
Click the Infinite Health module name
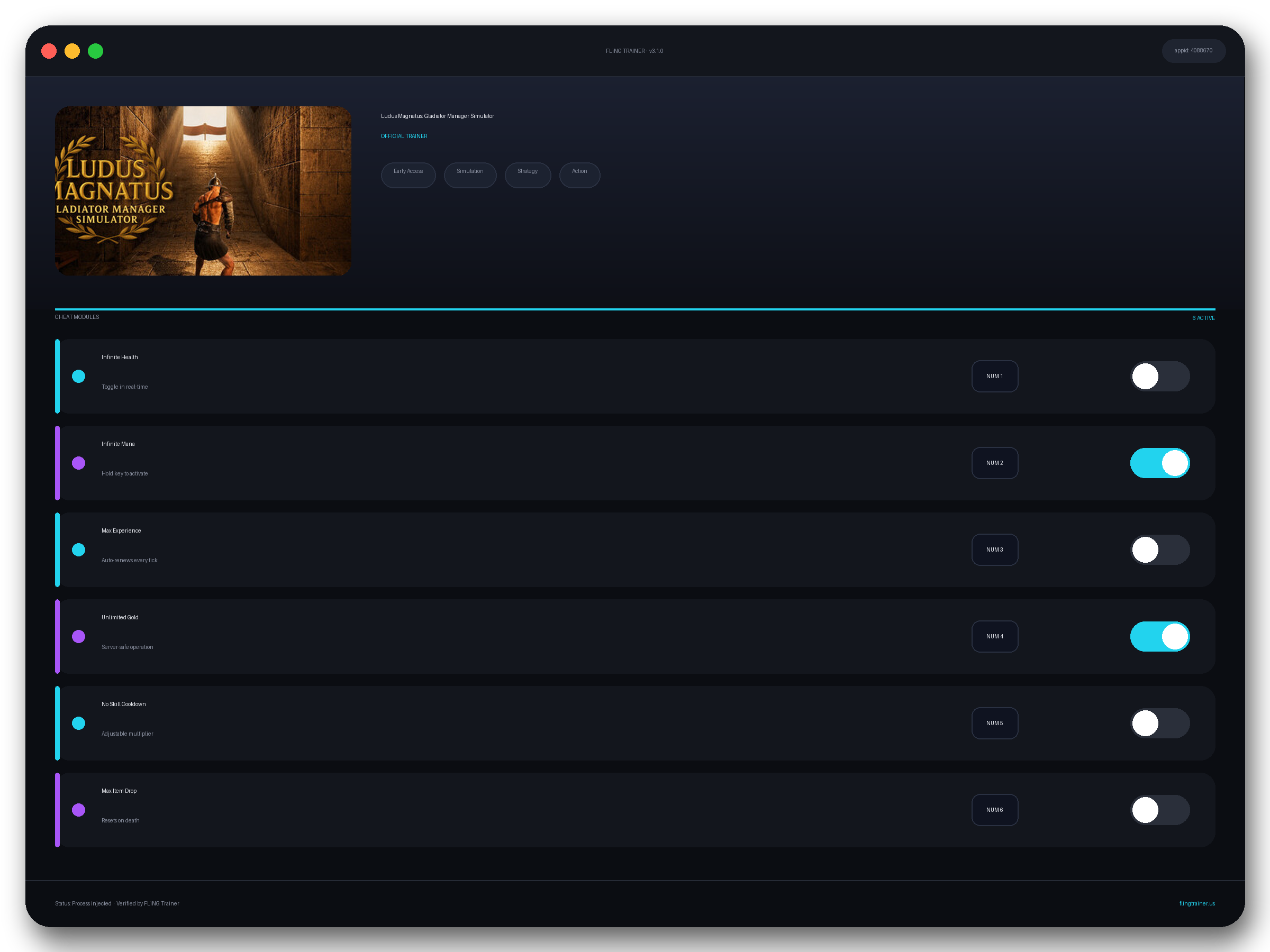120,357
